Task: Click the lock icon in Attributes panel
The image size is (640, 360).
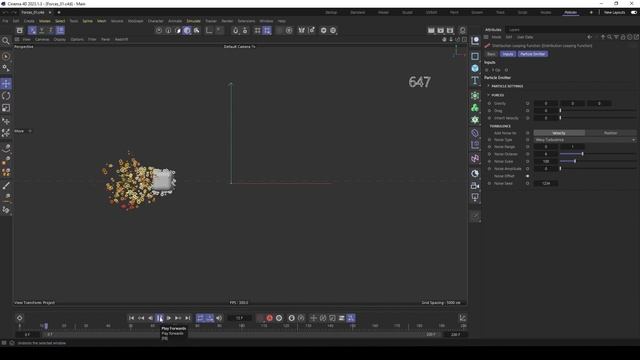Action: pos(623,37)
